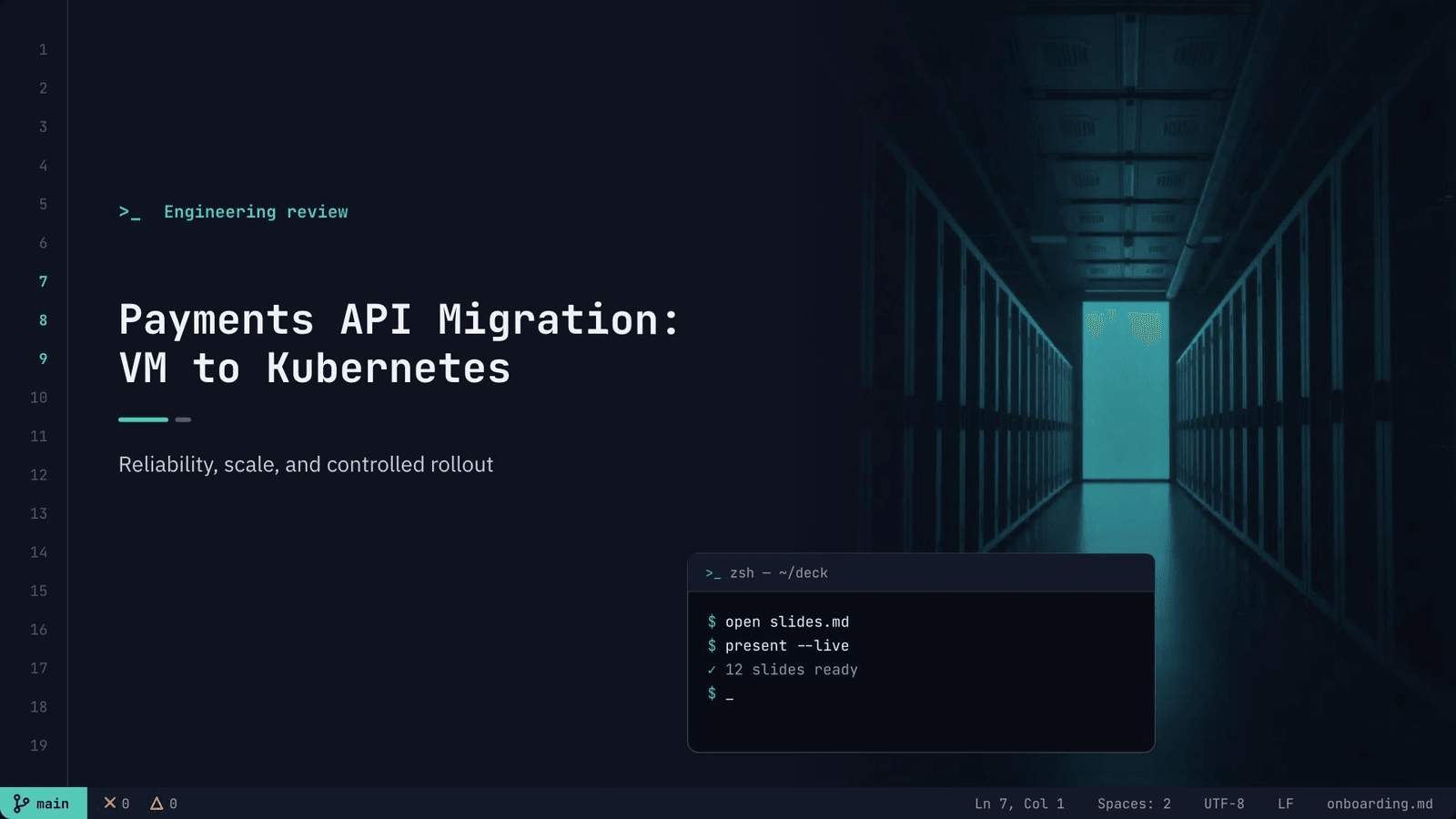Image resolution: width=1456 pixels, height=819 pixels.
Task: Click onboarding.md file name in status bar
Action: coord(1380,804)
